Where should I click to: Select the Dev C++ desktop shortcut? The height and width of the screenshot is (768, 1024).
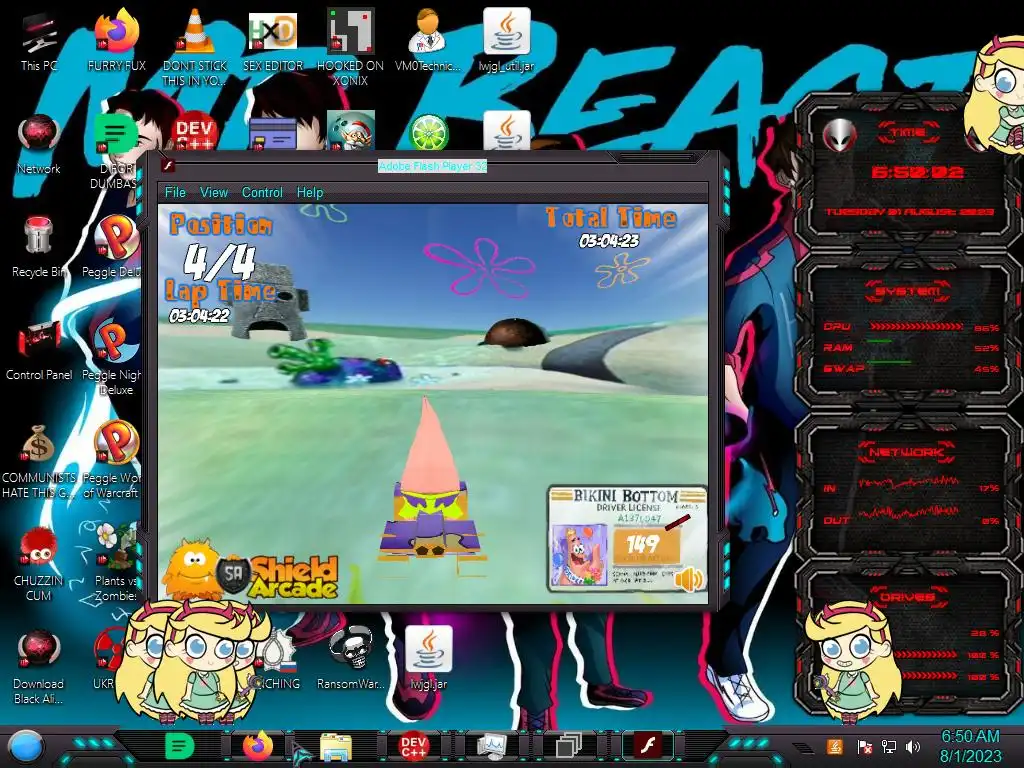click(194, 131)
